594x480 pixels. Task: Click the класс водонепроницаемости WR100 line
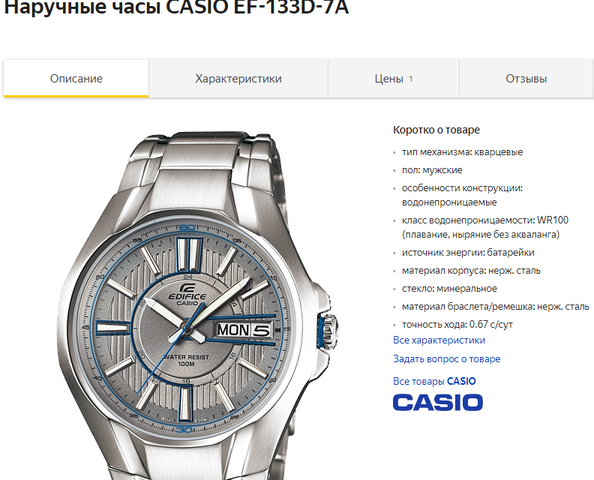tap(485, 227)
